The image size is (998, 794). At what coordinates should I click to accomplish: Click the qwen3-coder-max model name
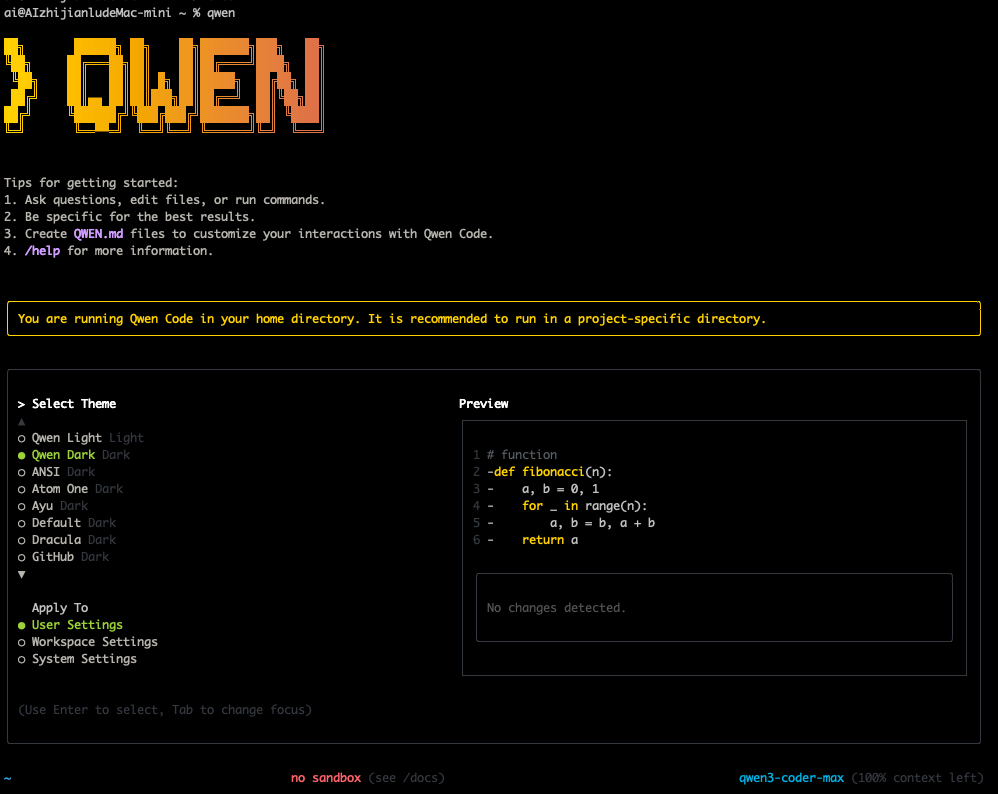pos(791,777)
